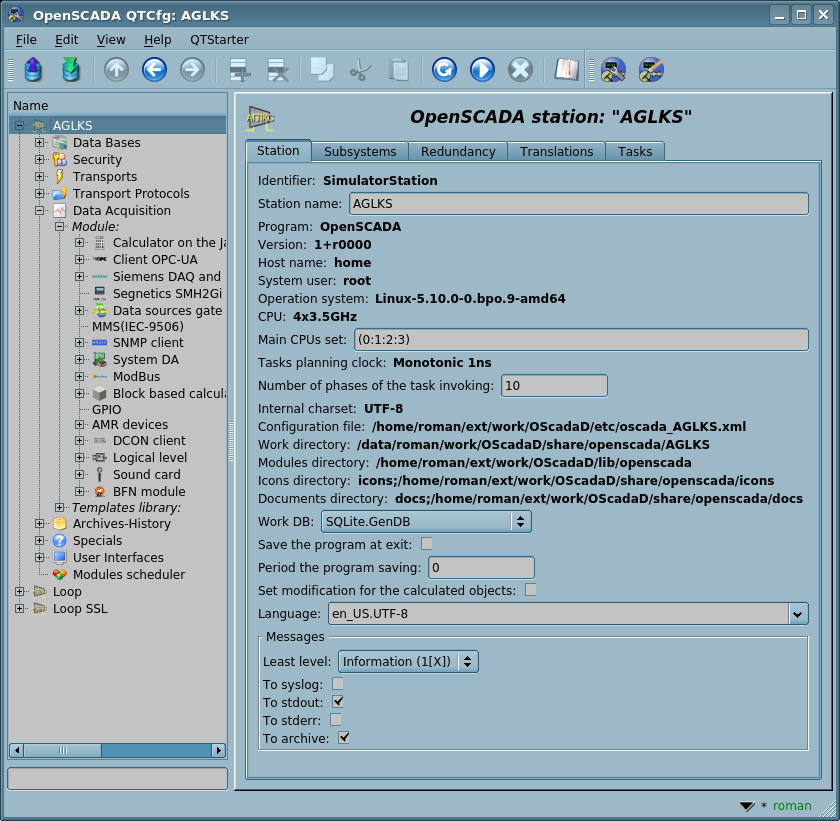
Task: Click the roman user label in status bar
Action: pos(792,806)
